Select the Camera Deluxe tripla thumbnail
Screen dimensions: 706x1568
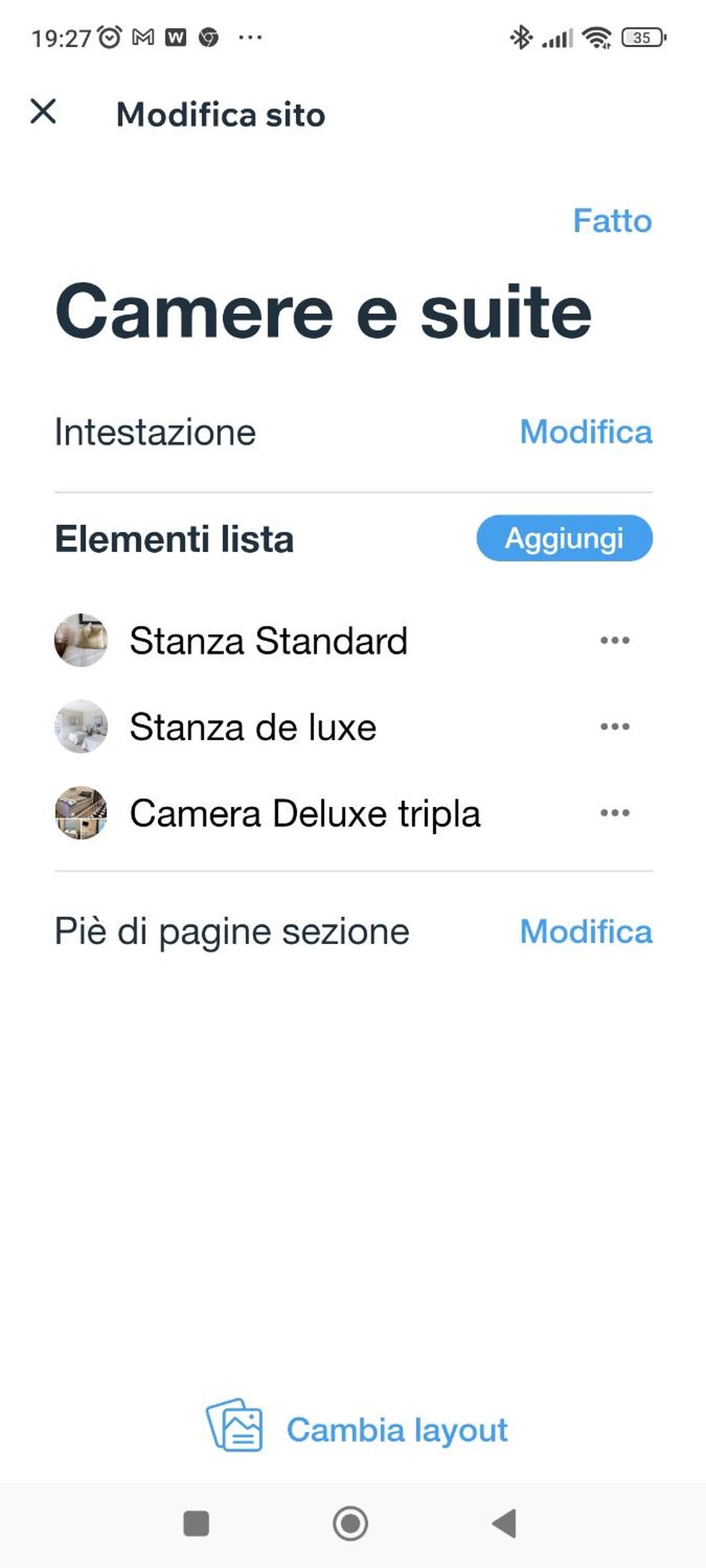click(x=81, y=813)
